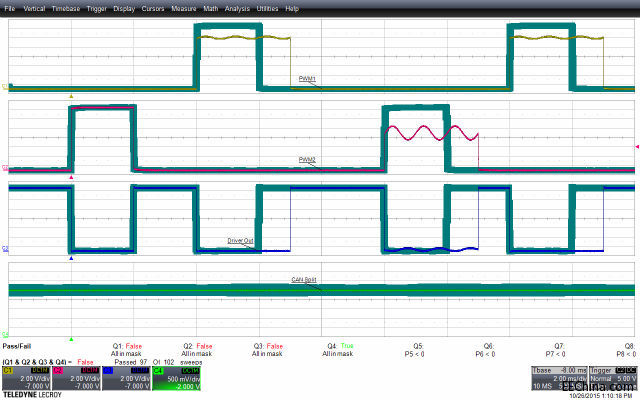
Task: Open the Q7 qualifier with P7 < 0
Action: 556,350
